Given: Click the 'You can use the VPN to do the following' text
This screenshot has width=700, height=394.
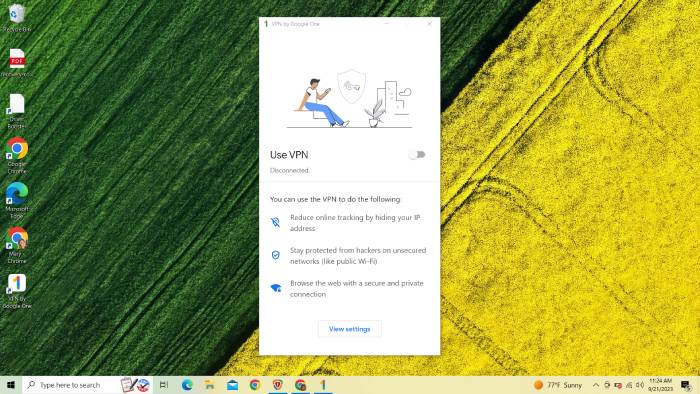Looking at the screenshot, I should [335, 199].
